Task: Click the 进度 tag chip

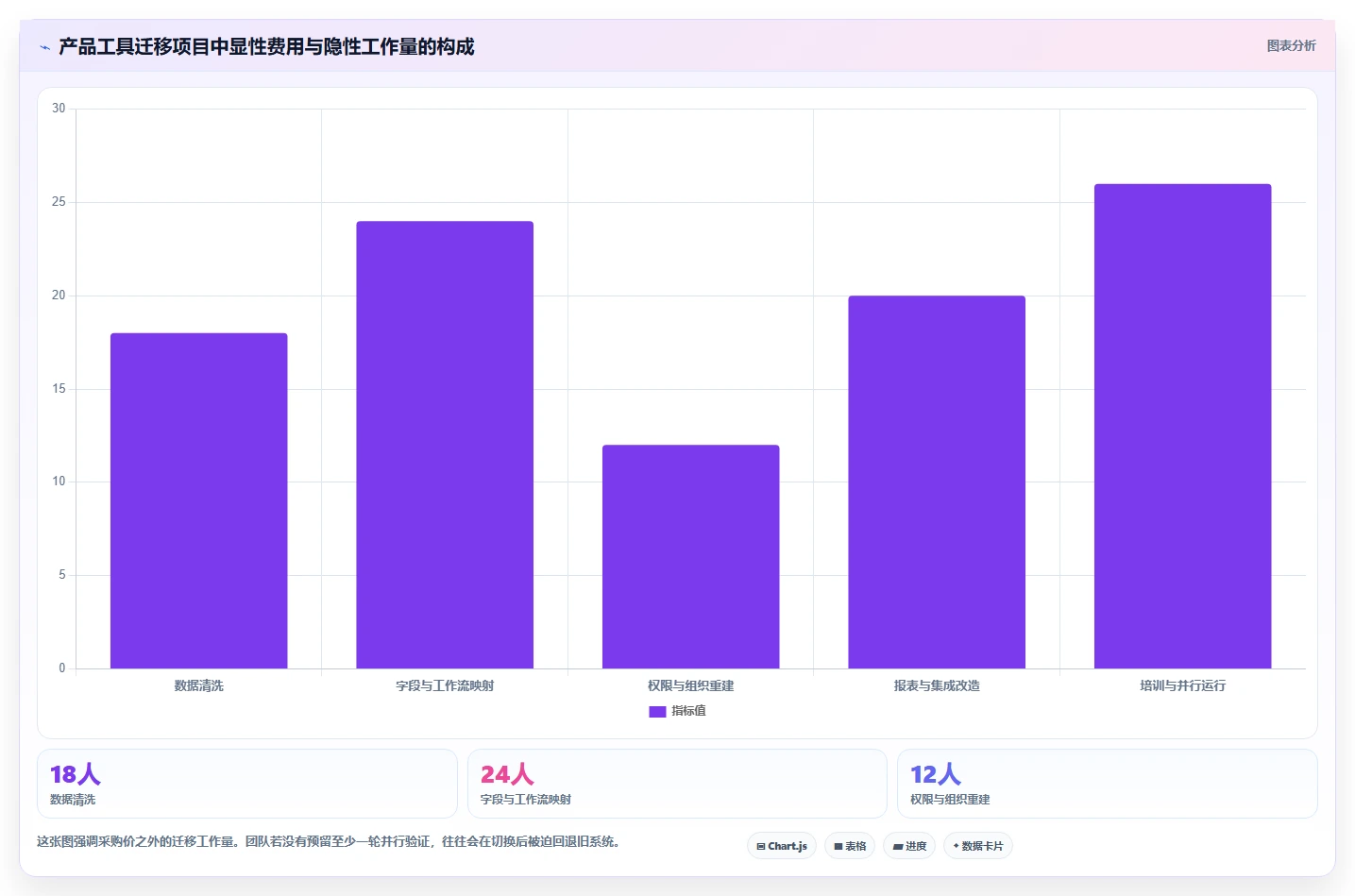Action: click(x=909, y=846)
